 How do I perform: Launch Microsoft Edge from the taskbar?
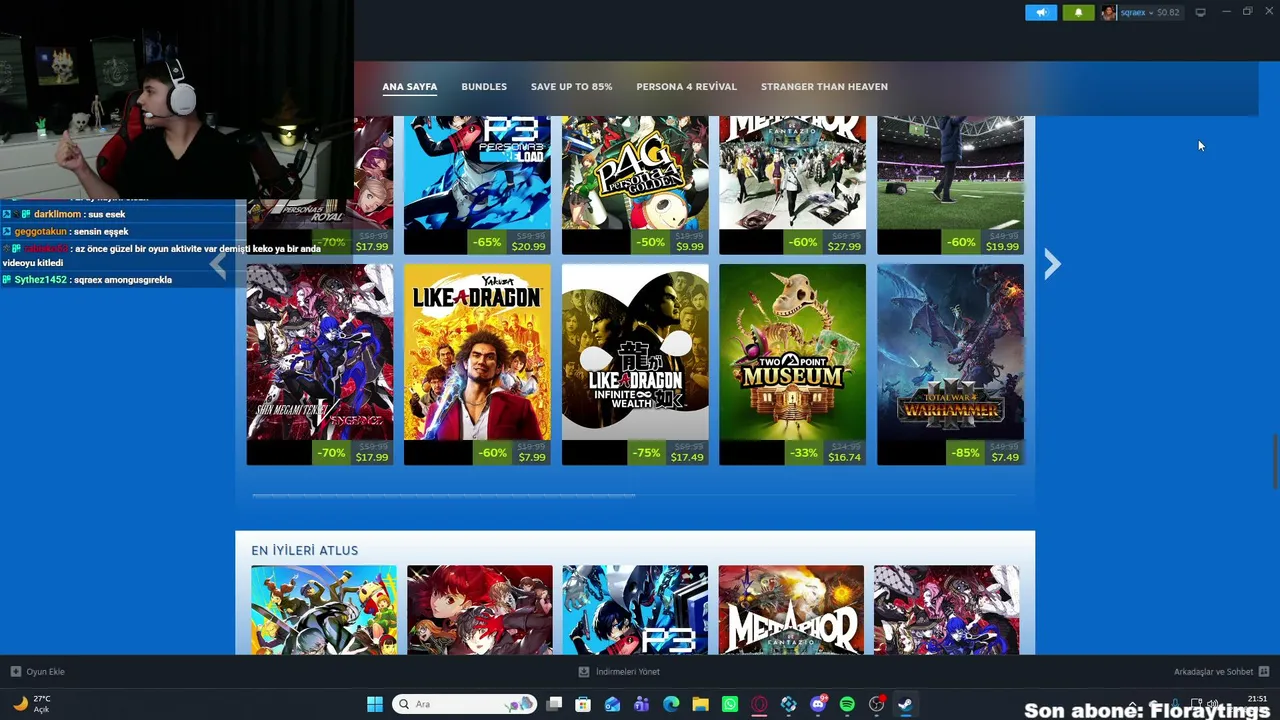(671, 704)
